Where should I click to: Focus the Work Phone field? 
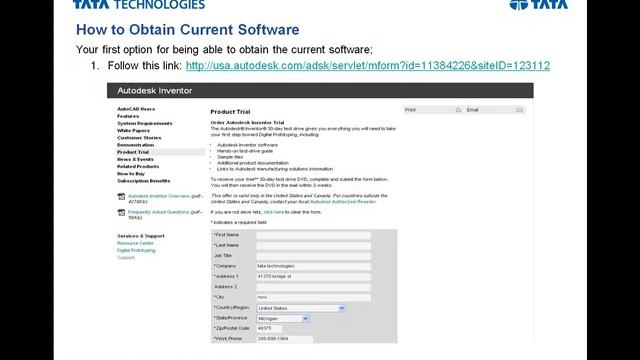[284, 339]
